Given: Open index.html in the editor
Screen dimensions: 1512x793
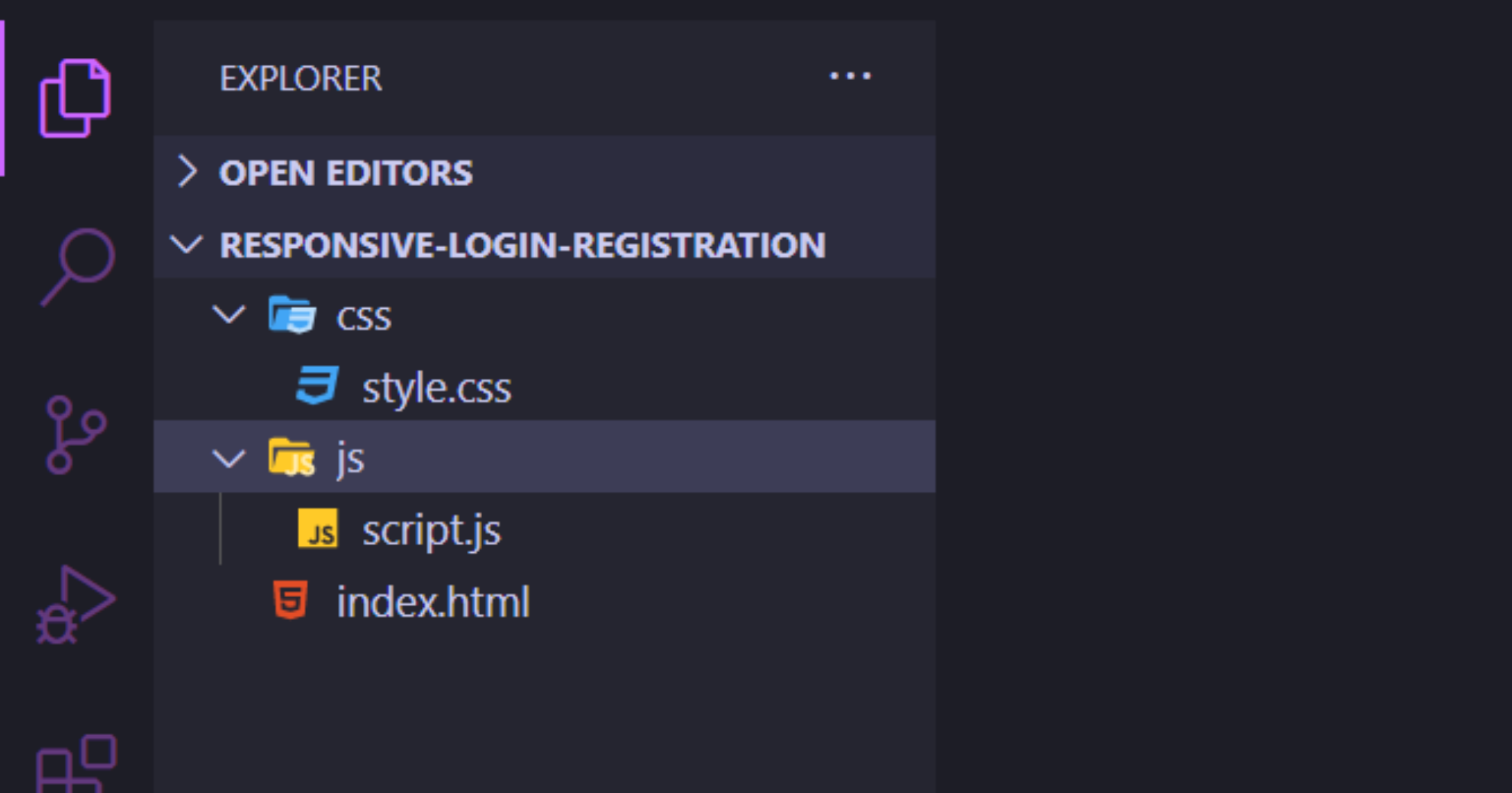Looking at the screenshot, I should point(433,602).
